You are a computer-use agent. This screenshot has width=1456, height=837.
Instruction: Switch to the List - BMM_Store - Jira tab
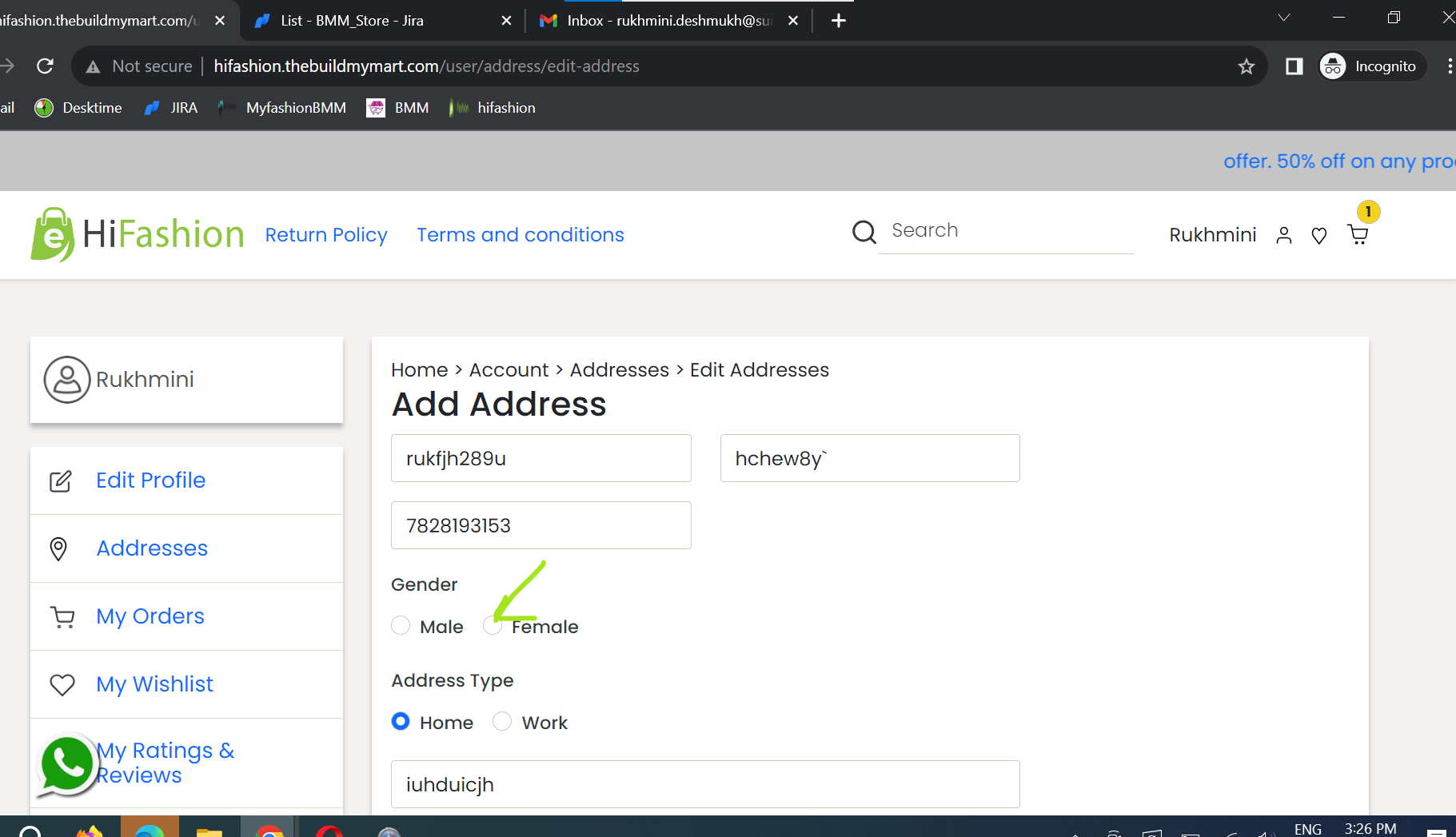tap(382, 21)
